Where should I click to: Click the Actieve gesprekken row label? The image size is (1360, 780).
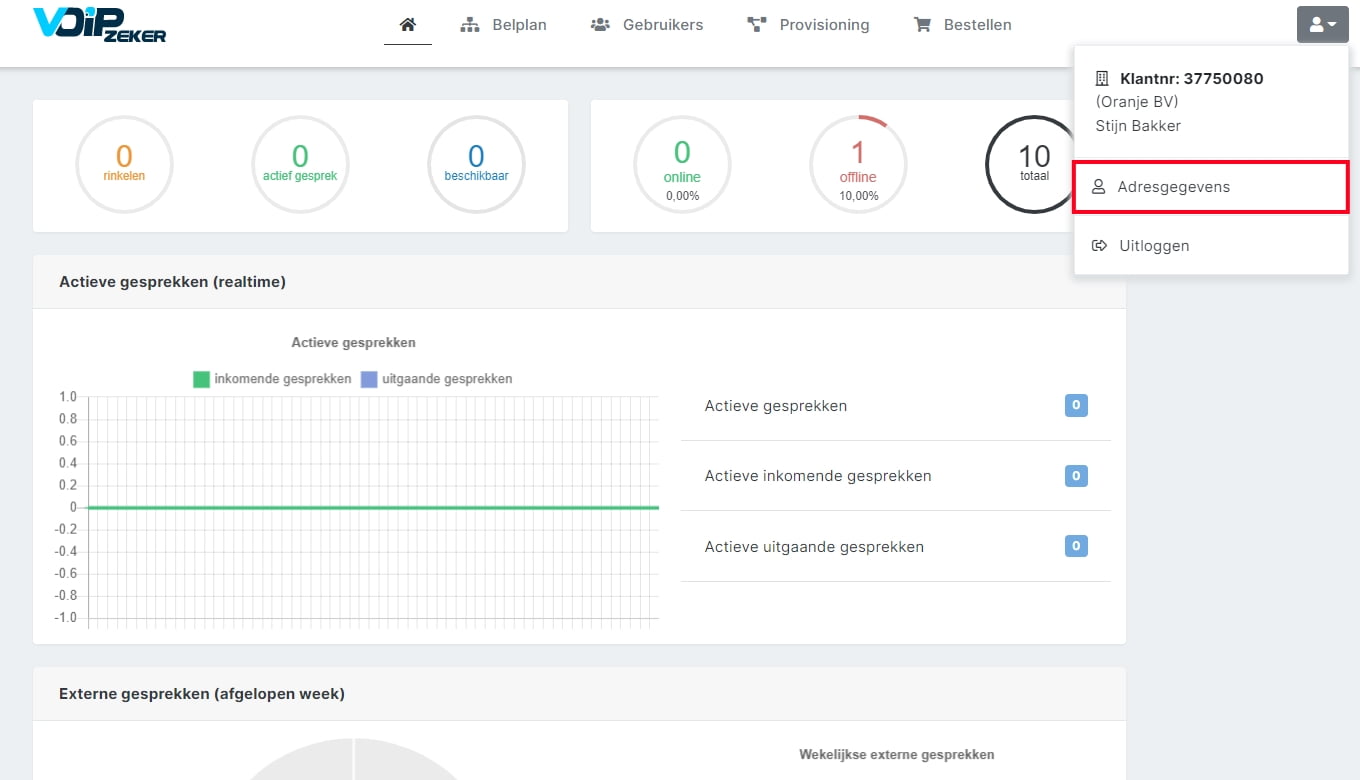click(x=776, y=406)
